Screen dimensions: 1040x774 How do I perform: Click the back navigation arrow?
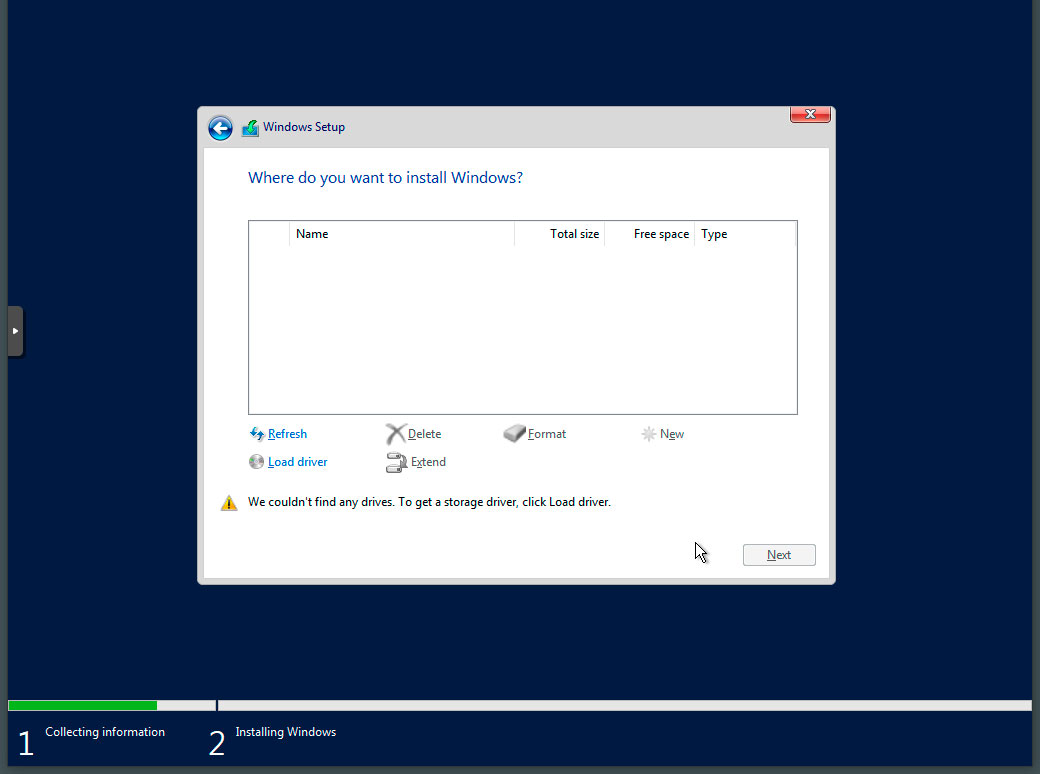coord(220,127)
